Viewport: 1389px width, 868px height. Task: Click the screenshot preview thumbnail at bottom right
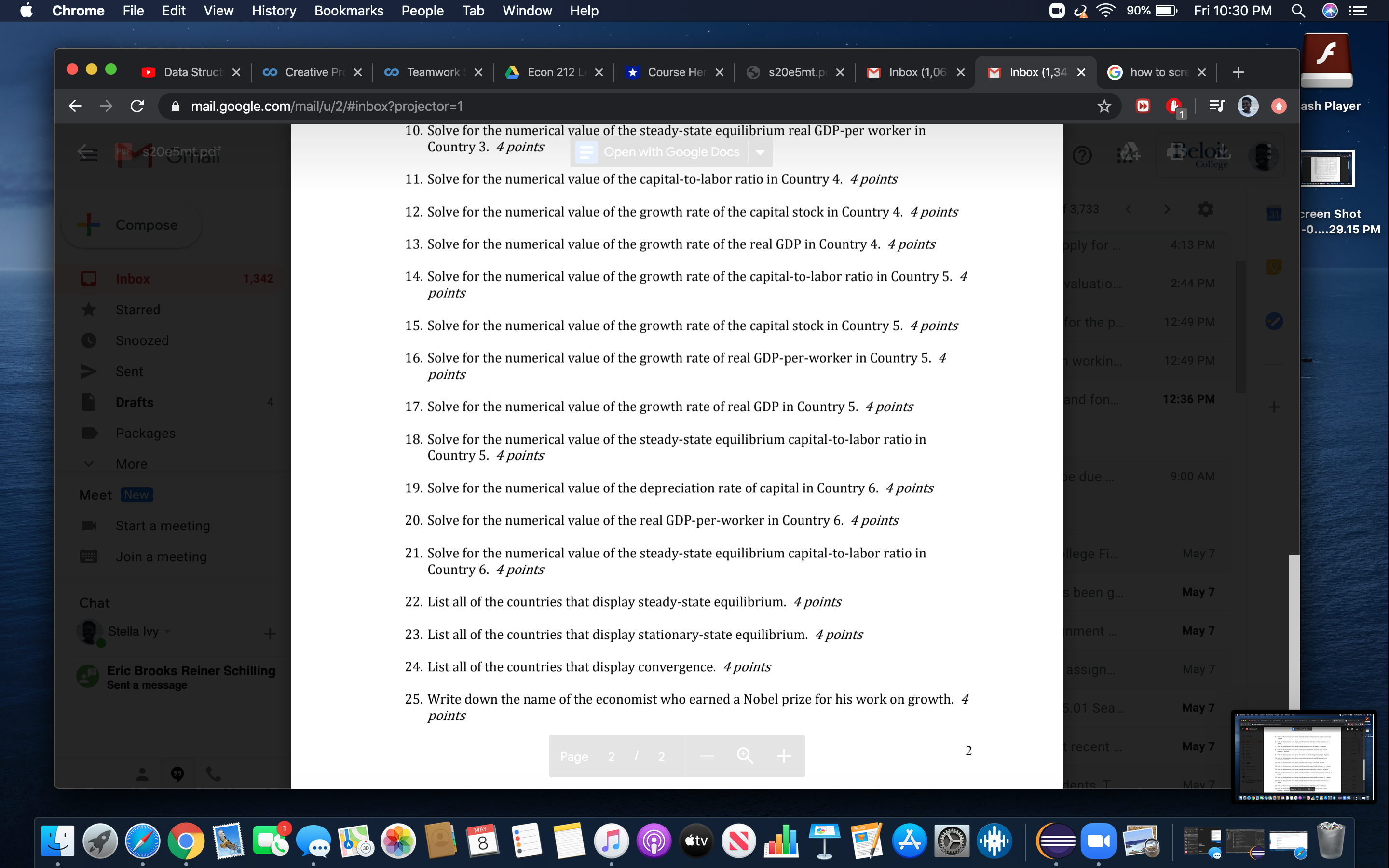pos(1304,757)
